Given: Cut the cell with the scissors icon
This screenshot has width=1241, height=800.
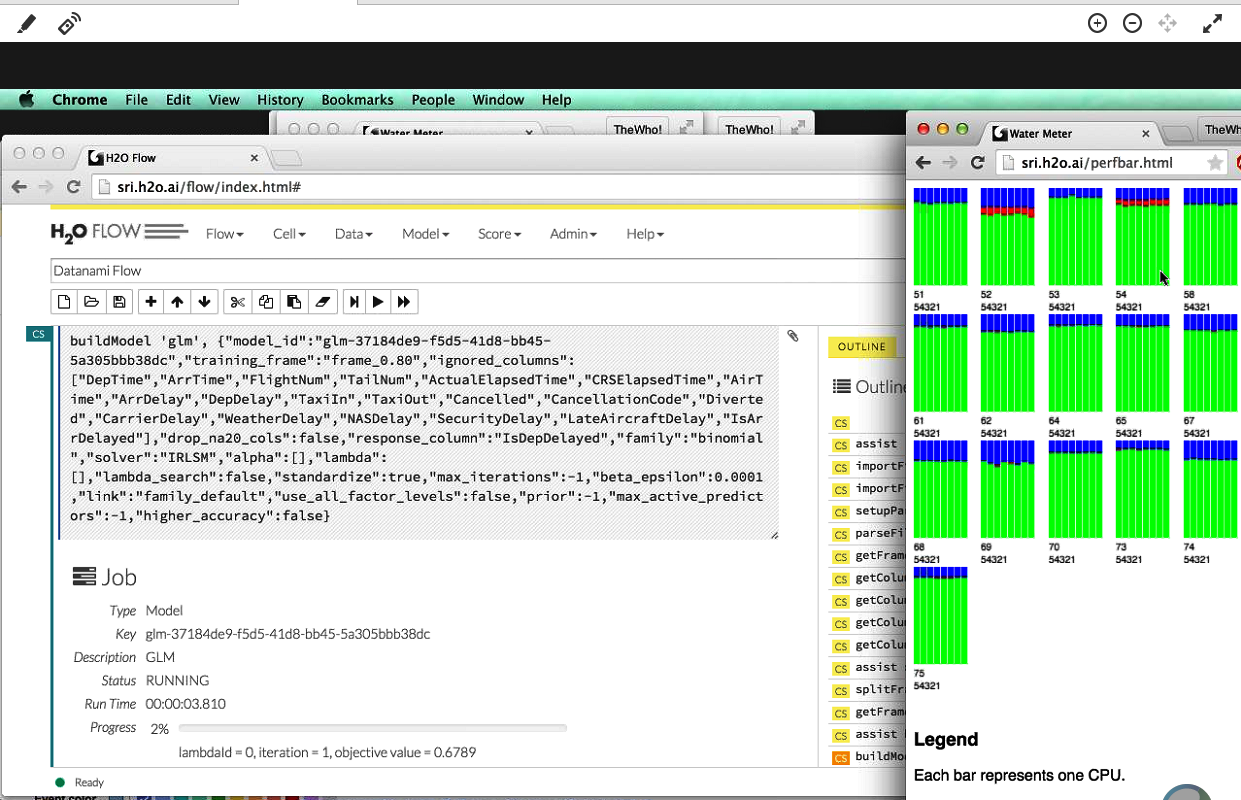Looking at the screenshot, I should (238, 302).
